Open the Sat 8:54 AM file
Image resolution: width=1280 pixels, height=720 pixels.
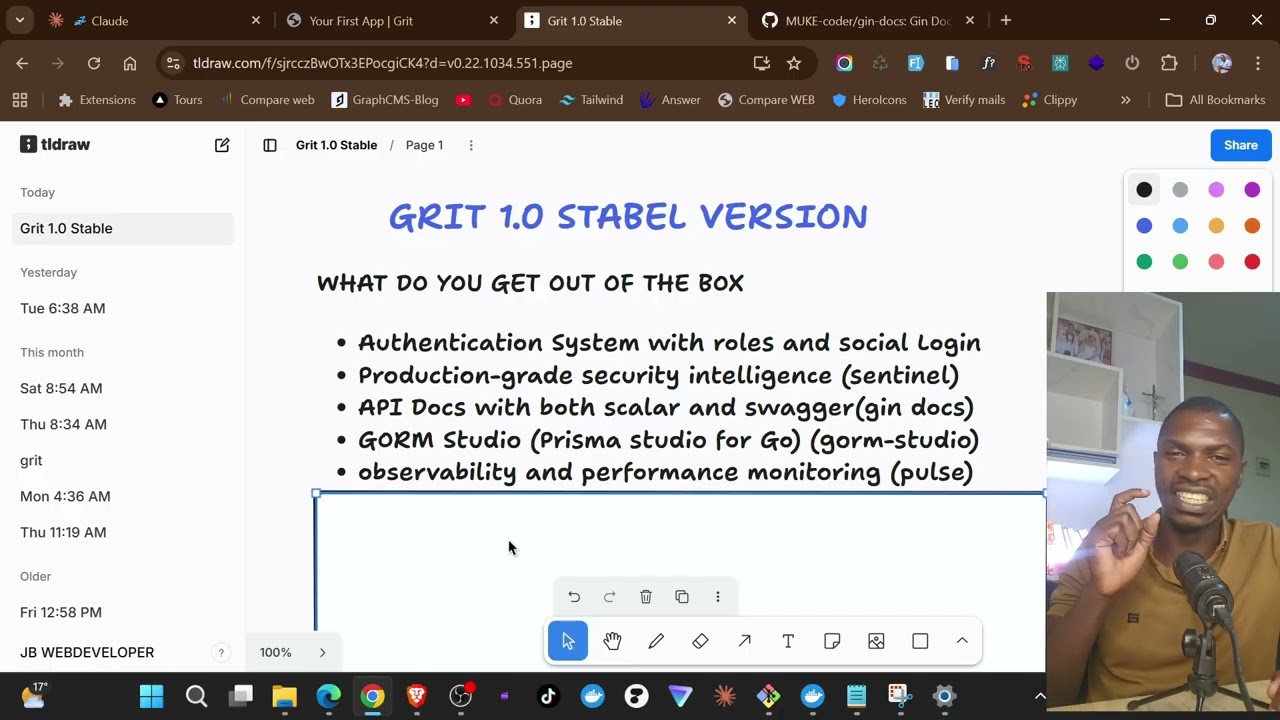[x=122, y=388]
